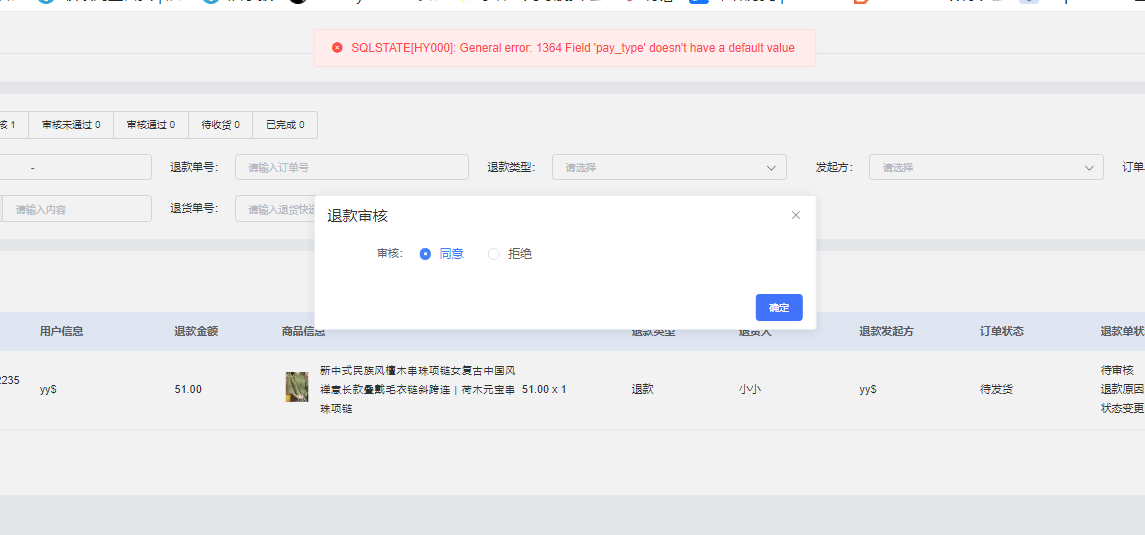Click the 请输入内容 text field

(77, 209)
